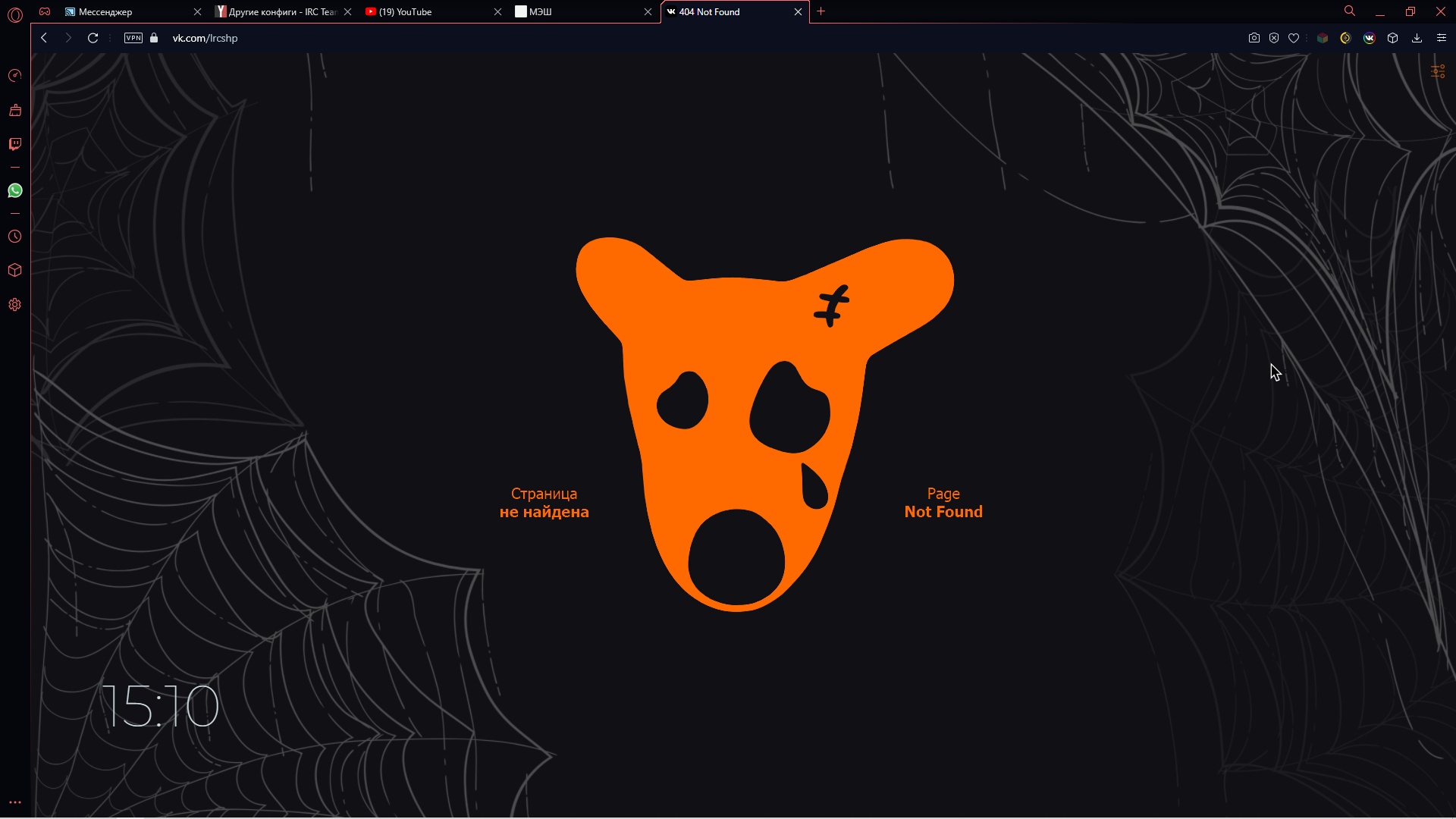Open the yellow circle extension

(x=1346, y=38)
